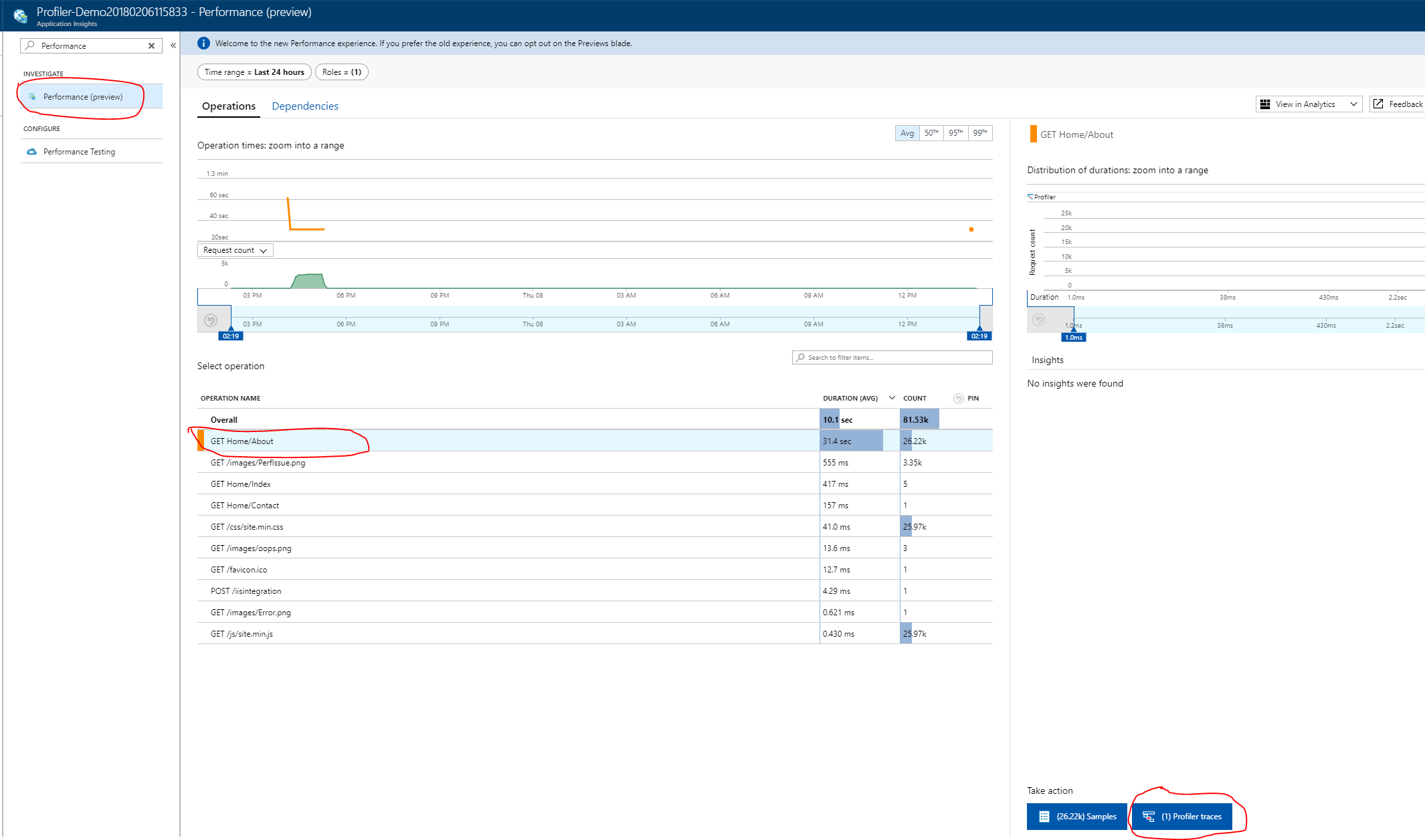Switch to the Dependencies tab
1425x840 pixels.
(305, 106)
